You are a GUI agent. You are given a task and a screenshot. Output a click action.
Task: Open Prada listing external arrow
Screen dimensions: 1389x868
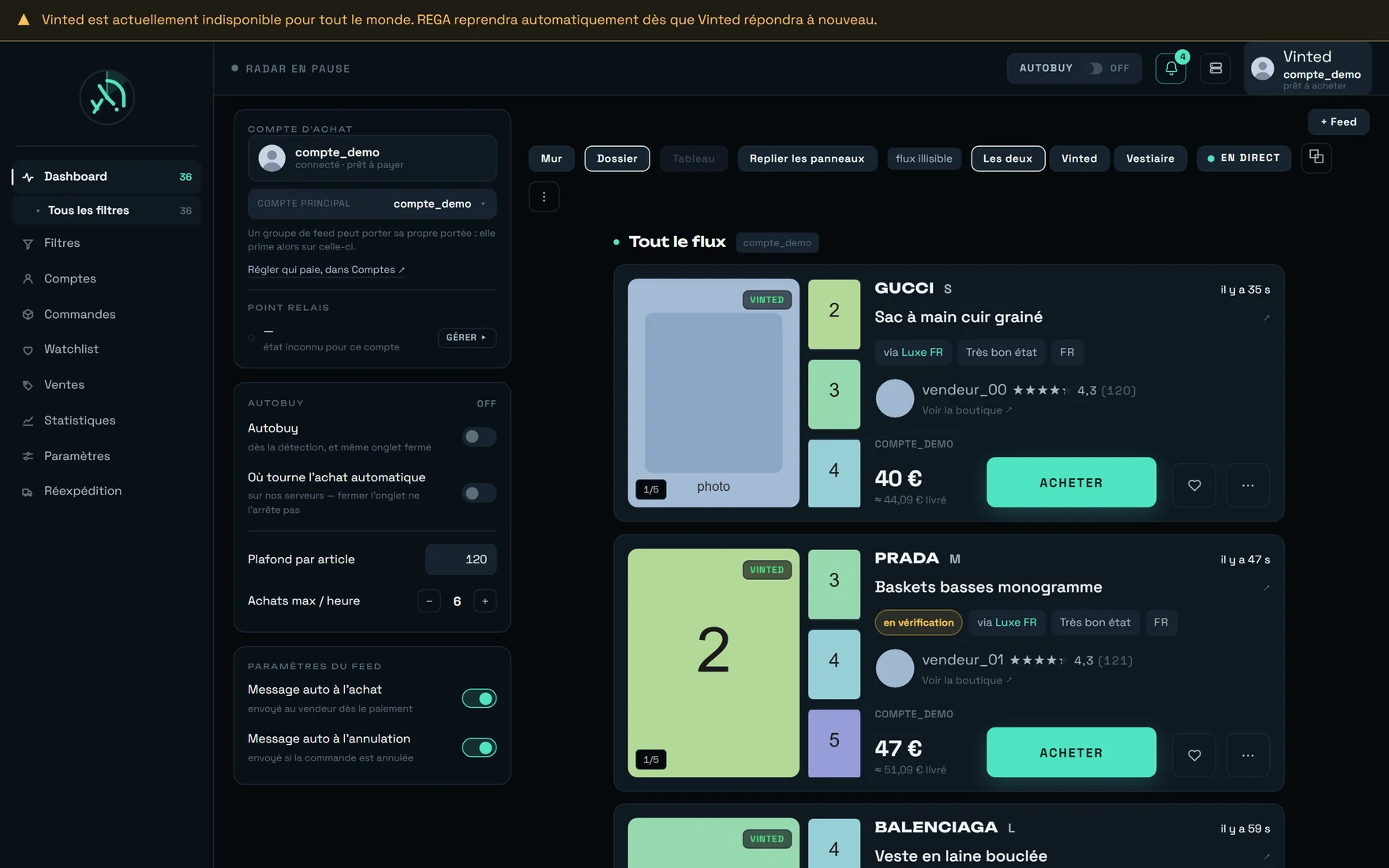(1267, 588)
